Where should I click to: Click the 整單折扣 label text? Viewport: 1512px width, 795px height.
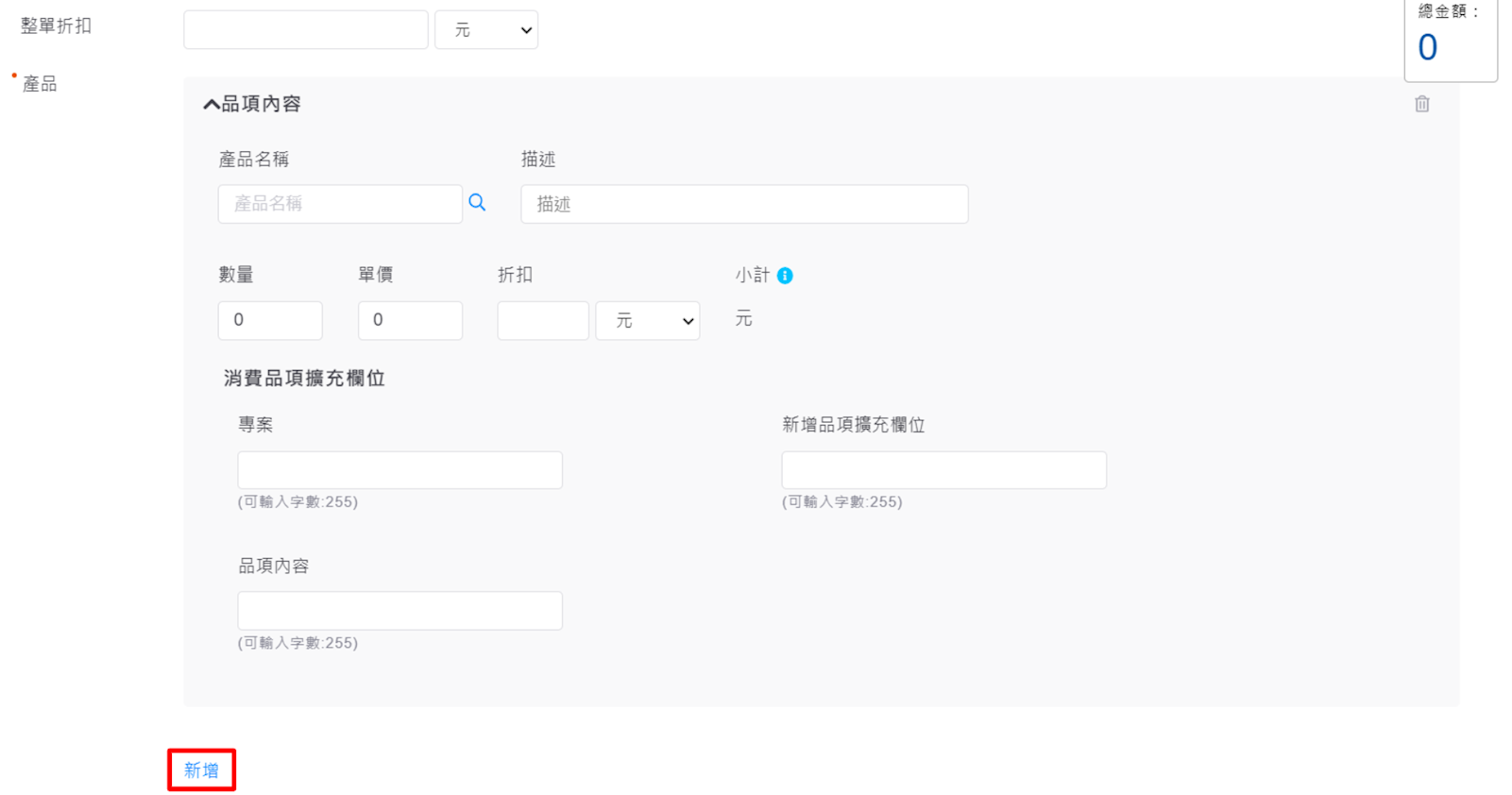[57, 26]
